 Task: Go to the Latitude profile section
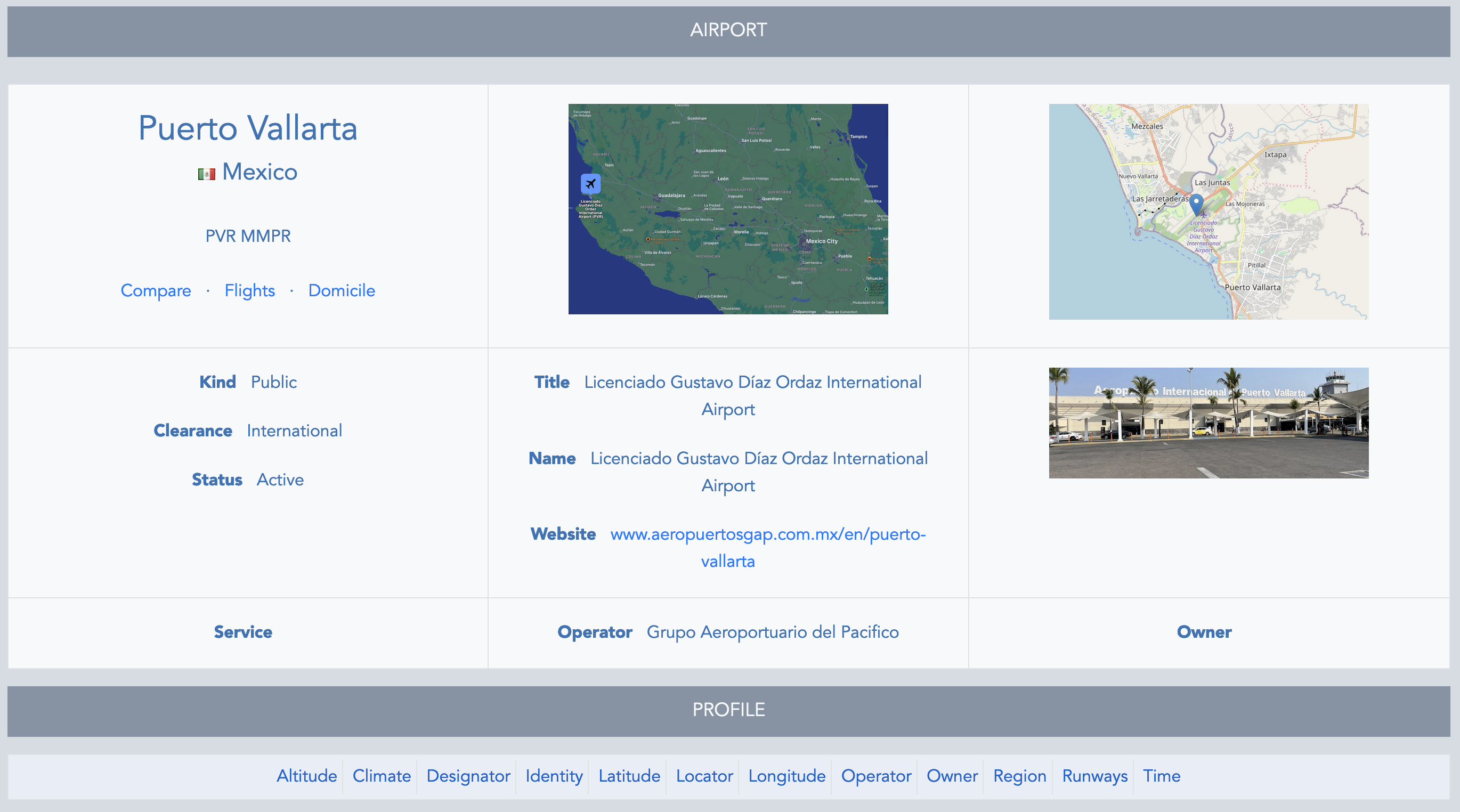point(629,776)
